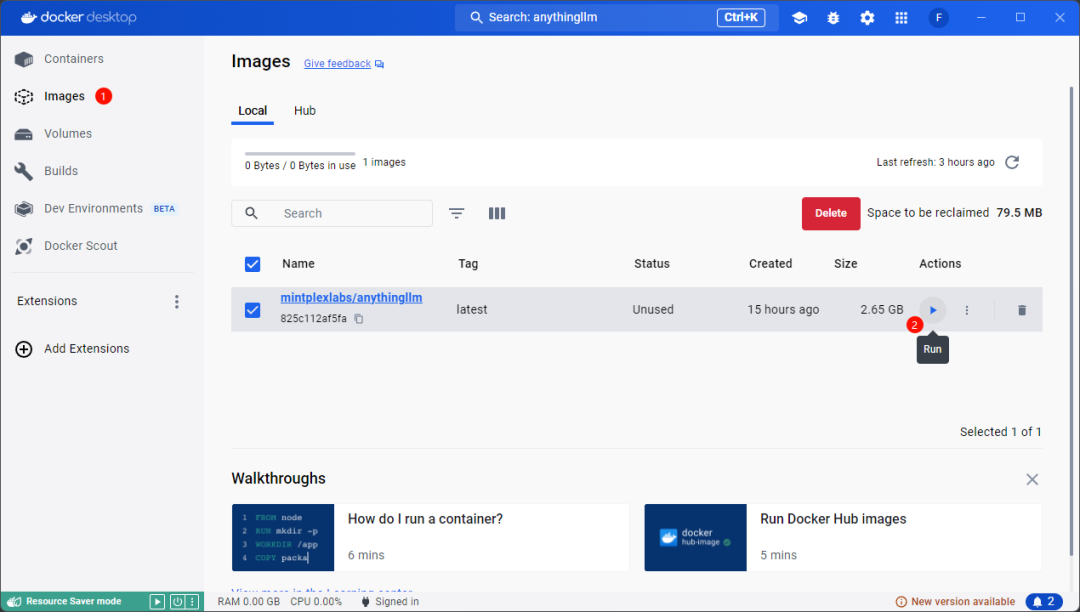Open the Learning center icon
1080x612 pixels.
click(799, 18)
